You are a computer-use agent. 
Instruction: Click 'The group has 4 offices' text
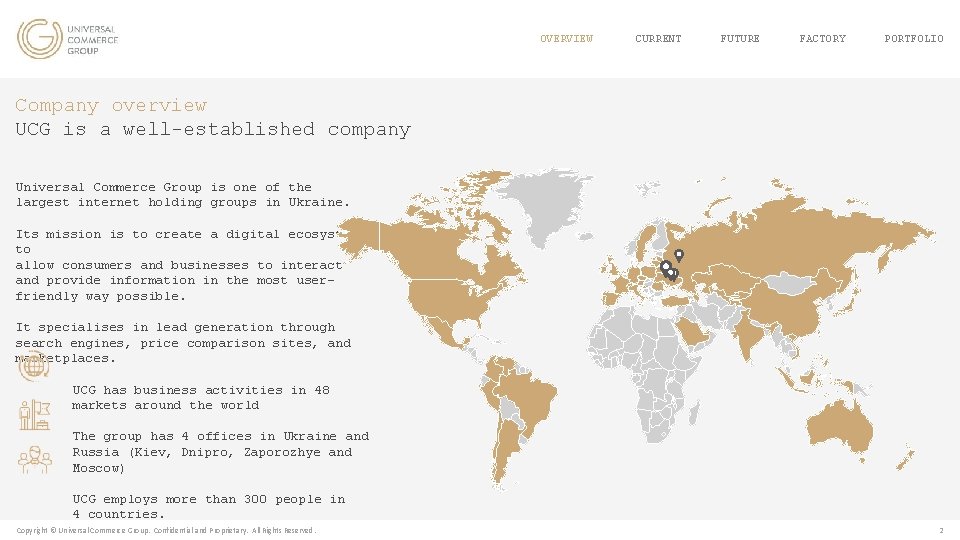point(220,437)
